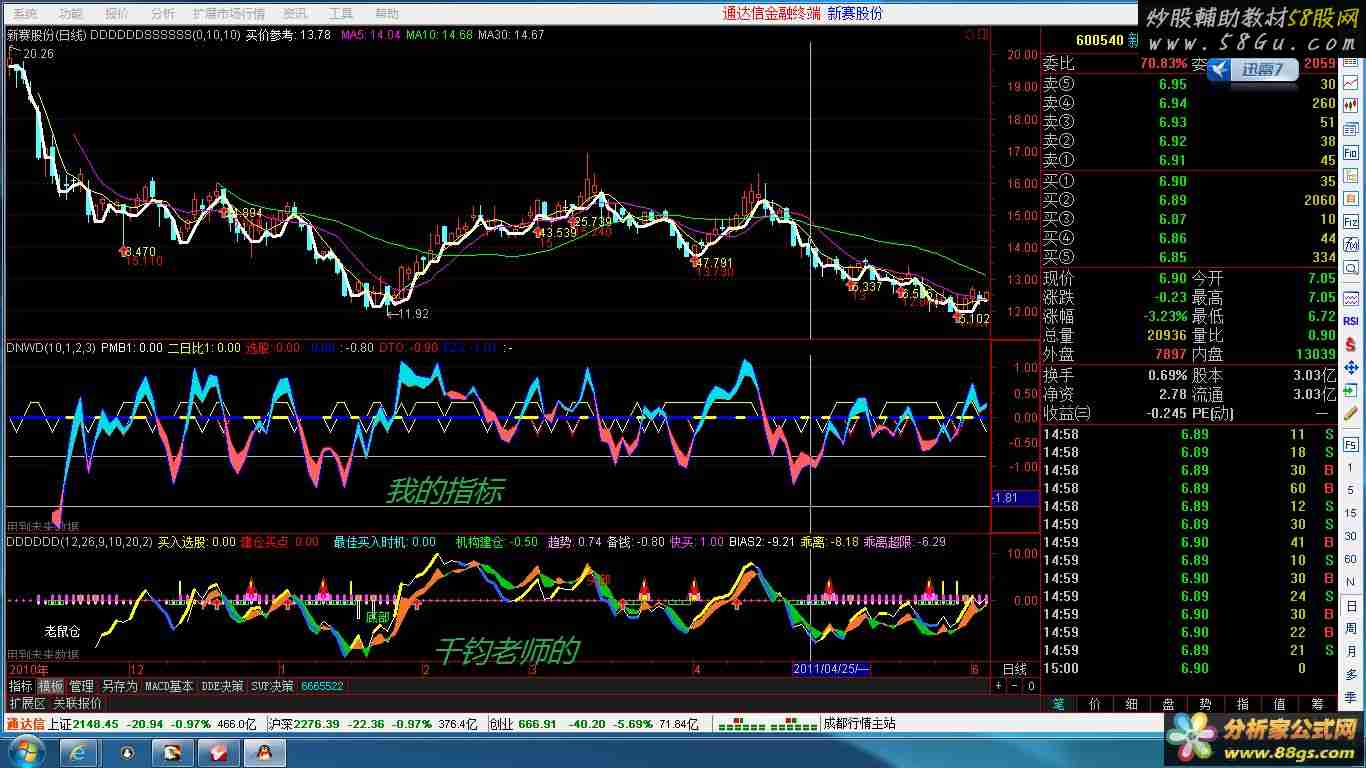
Task: Open the 工具 menu
Action: (x=341, y=14)
